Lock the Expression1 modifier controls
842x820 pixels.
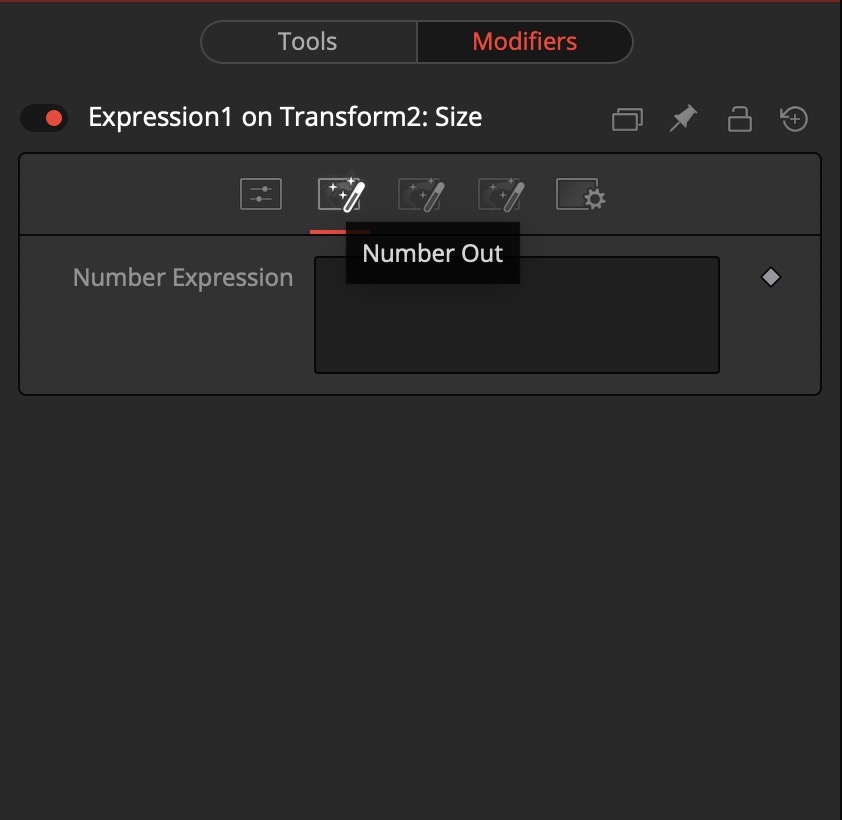pos(739,119)
